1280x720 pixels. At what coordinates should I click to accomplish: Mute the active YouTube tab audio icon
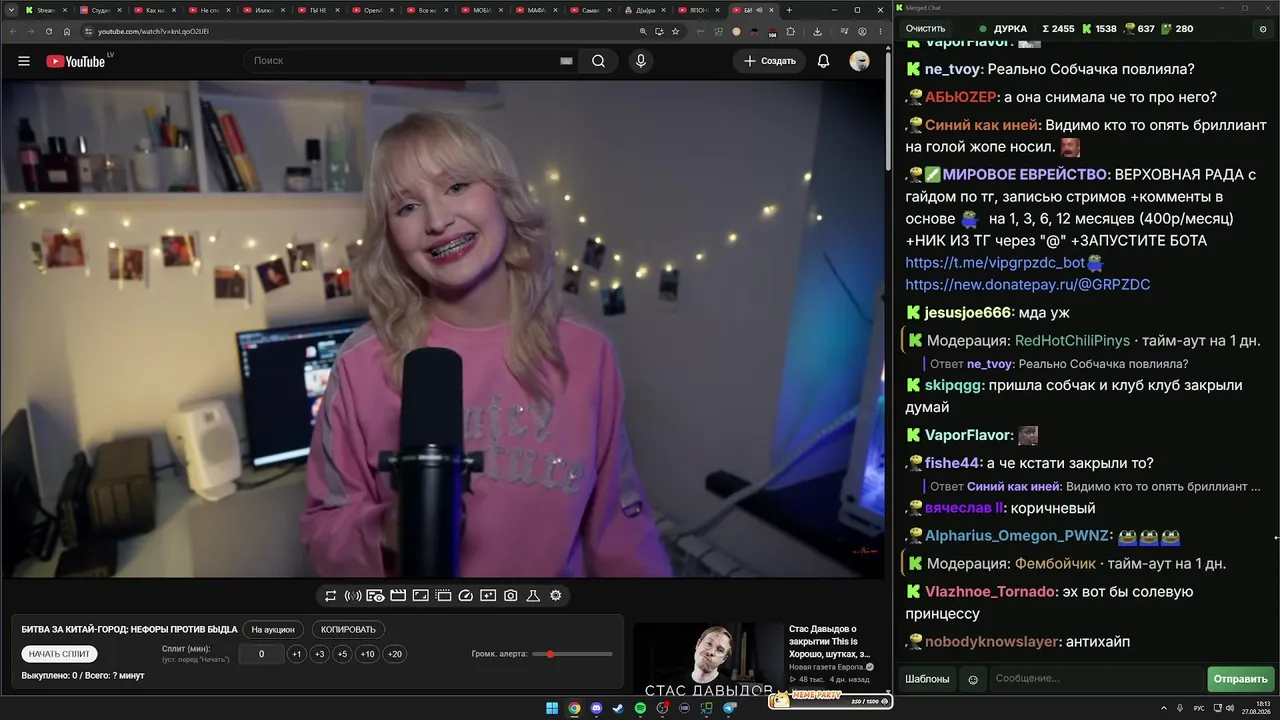(759, 10)
